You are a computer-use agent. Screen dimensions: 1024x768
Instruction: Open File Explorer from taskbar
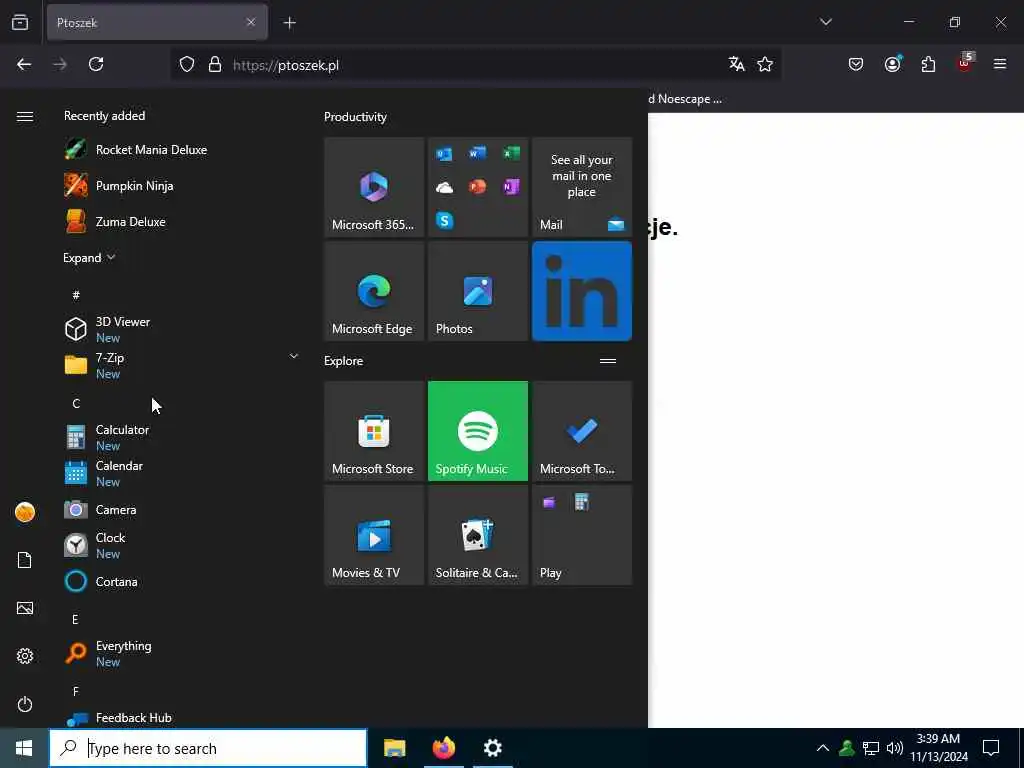tap(394, 748)
